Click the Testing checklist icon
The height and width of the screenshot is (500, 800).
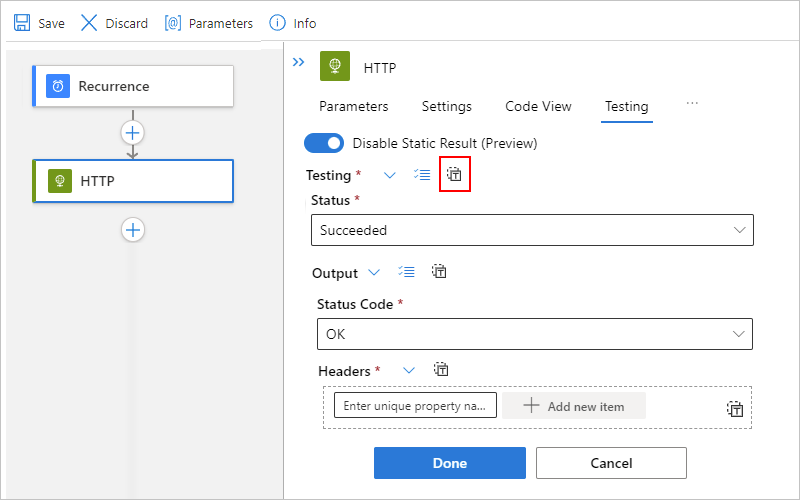click(x=422, y=175)
